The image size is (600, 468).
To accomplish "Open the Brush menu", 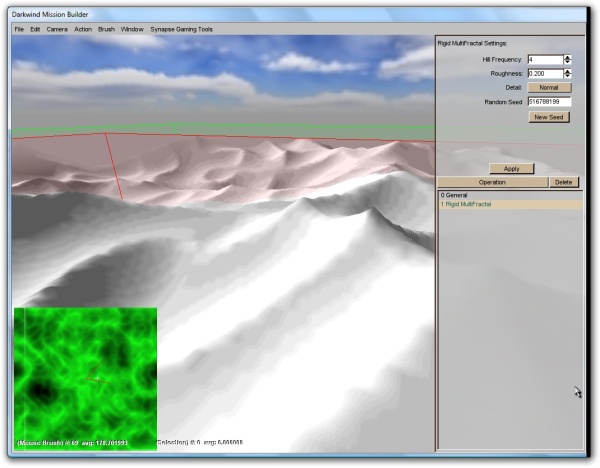I will tap(106, 29).
